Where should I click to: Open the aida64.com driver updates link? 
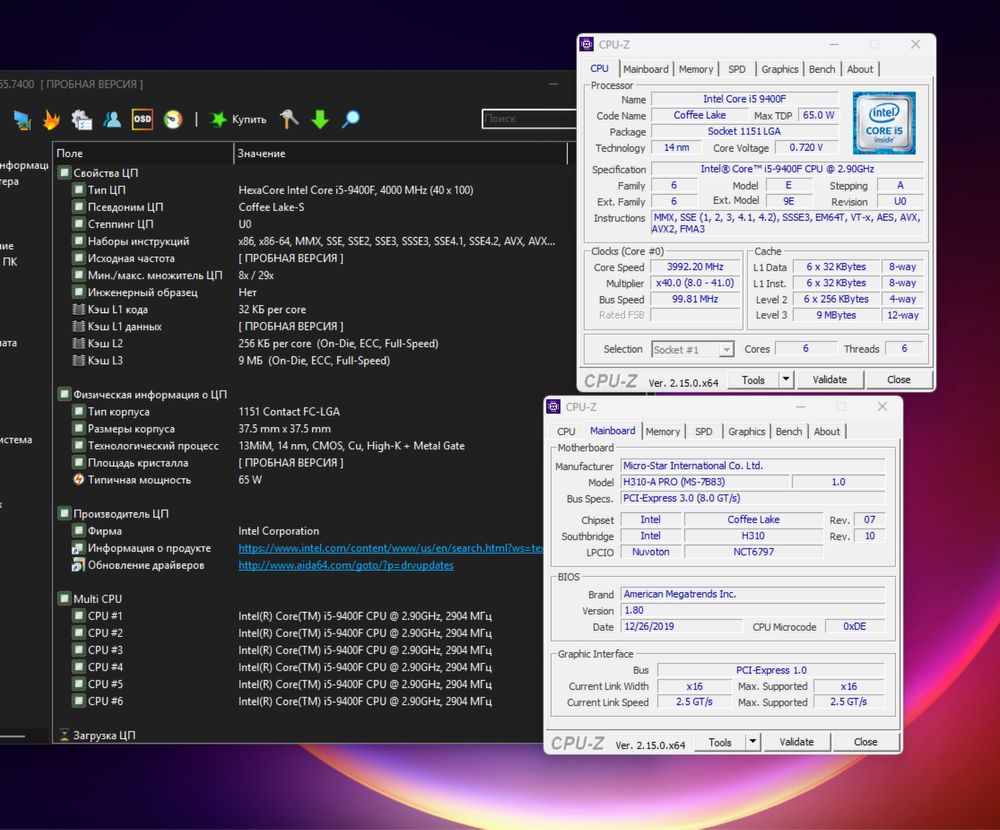pos(346,565)
